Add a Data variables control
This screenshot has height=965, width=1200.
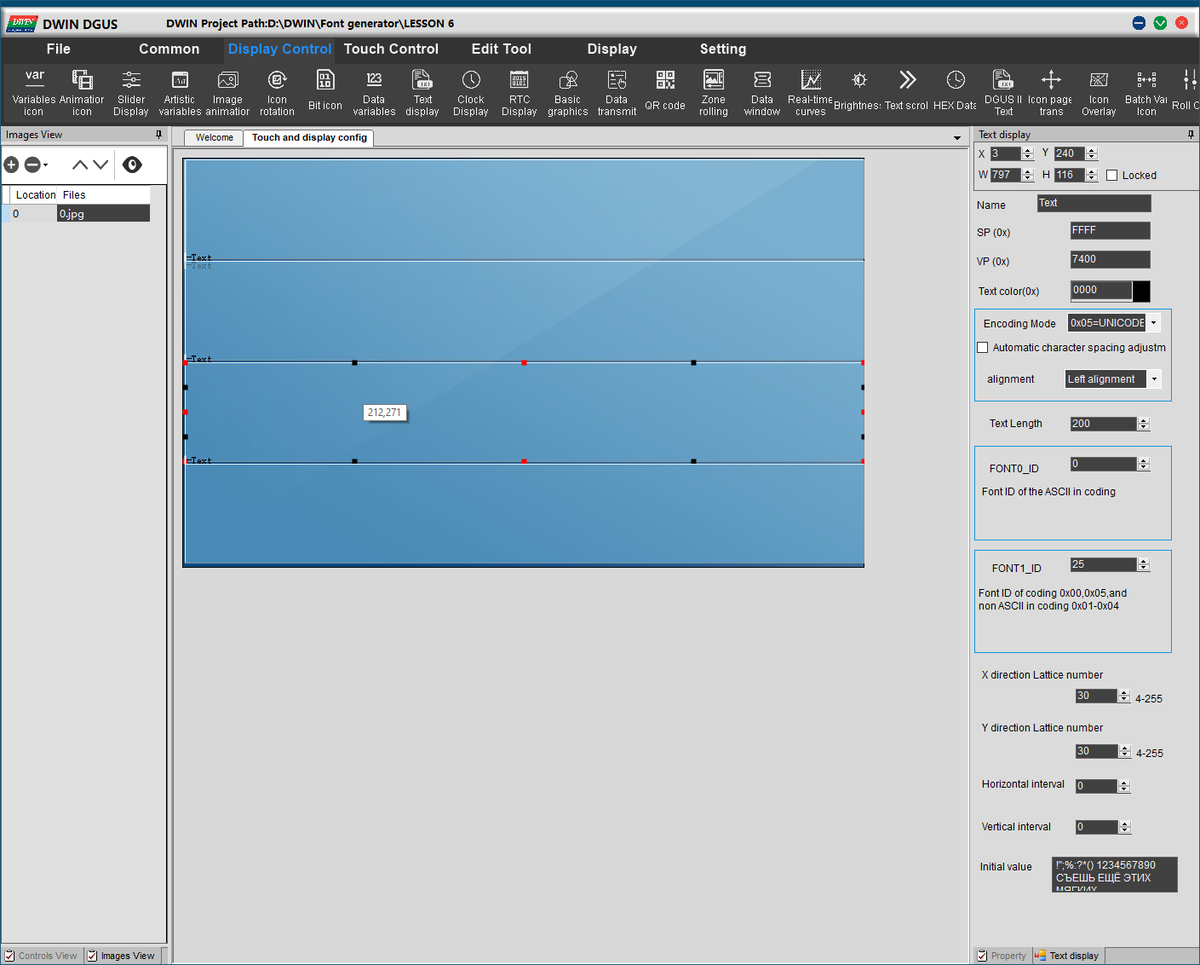[374, 92]
